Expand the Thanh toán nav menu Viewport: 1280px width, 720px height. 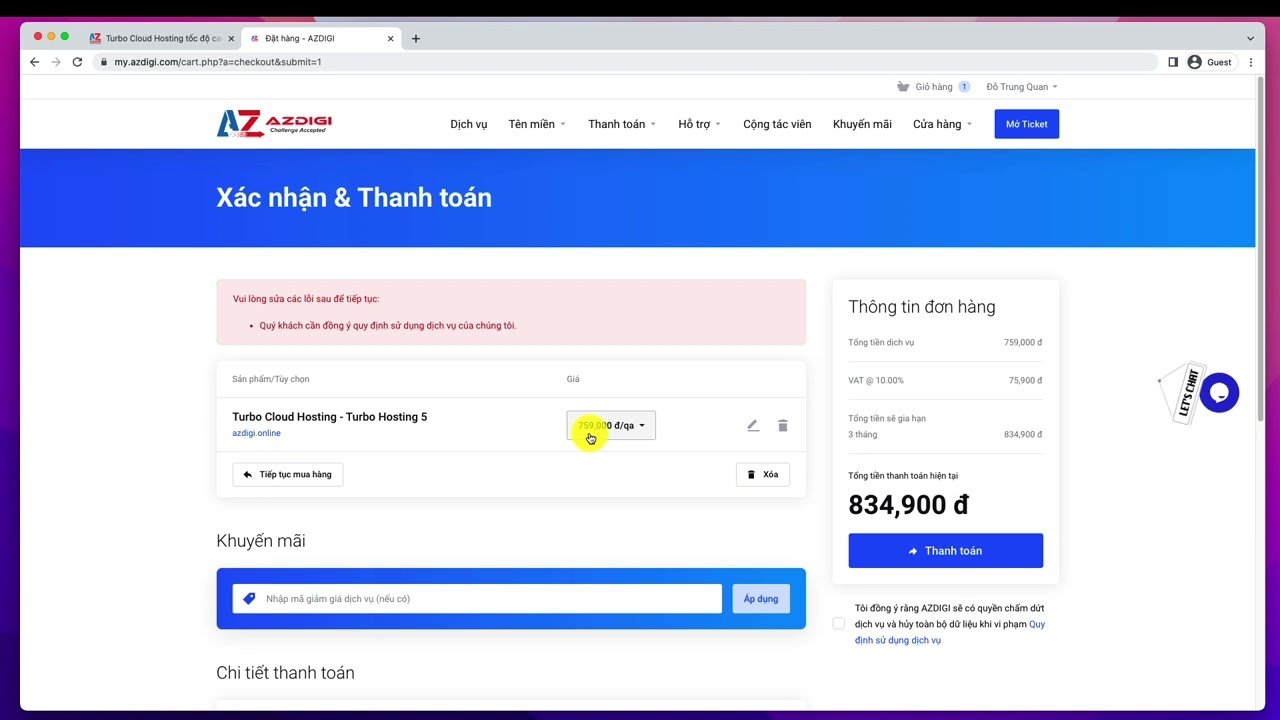622,124
